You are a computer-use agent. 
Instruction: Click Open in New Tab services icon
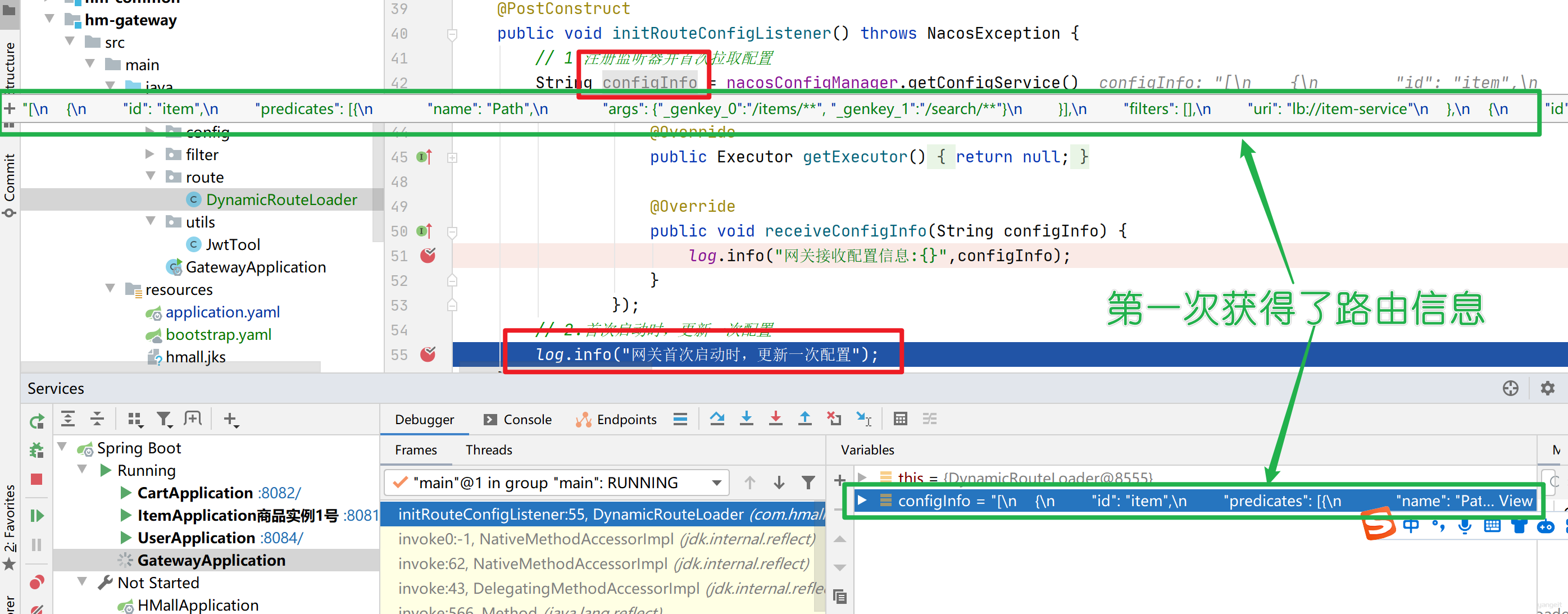[x=193, y=419]
